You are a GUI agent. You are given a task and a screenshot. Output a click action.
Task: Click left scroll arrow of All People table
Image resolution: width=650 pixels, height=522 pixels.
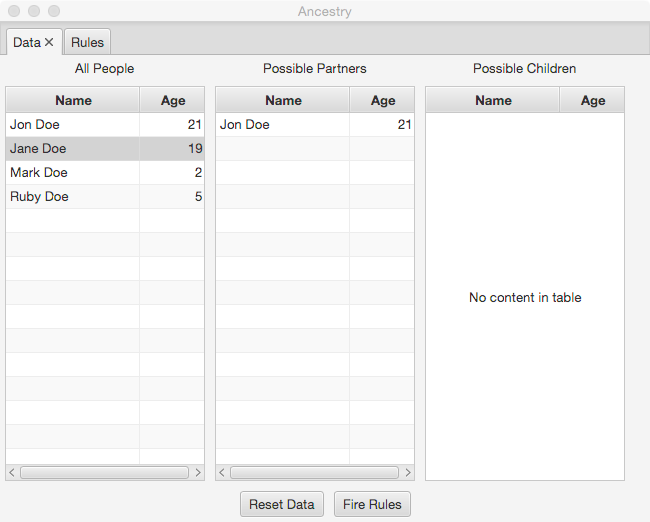click(x=12, y=472)
